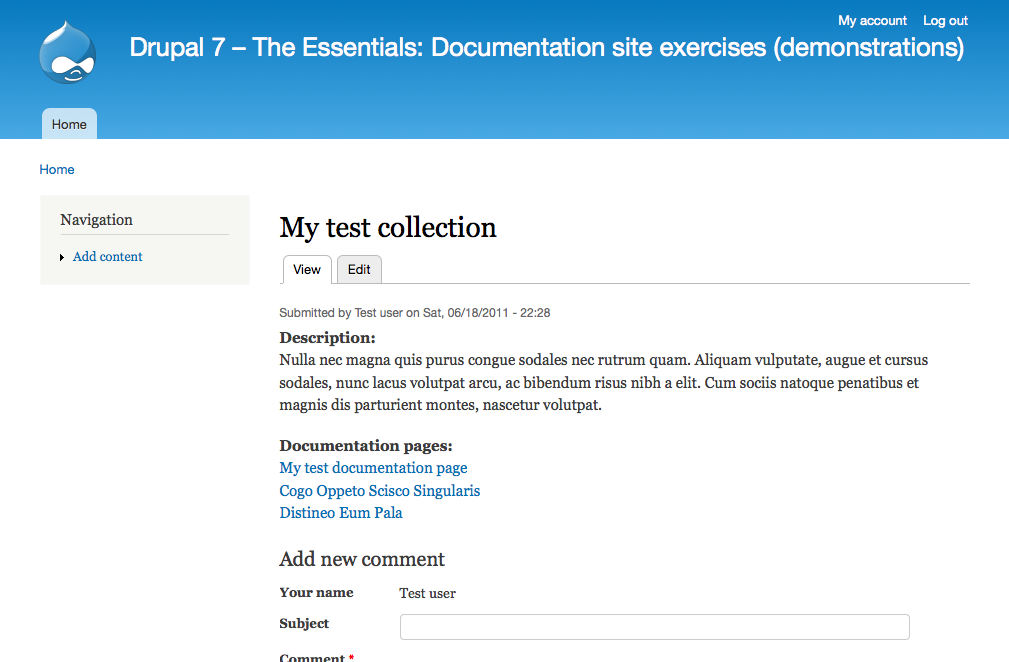Open My test documentation page link
Viewport: 1009px width, 662px height.
pos(373,468)
